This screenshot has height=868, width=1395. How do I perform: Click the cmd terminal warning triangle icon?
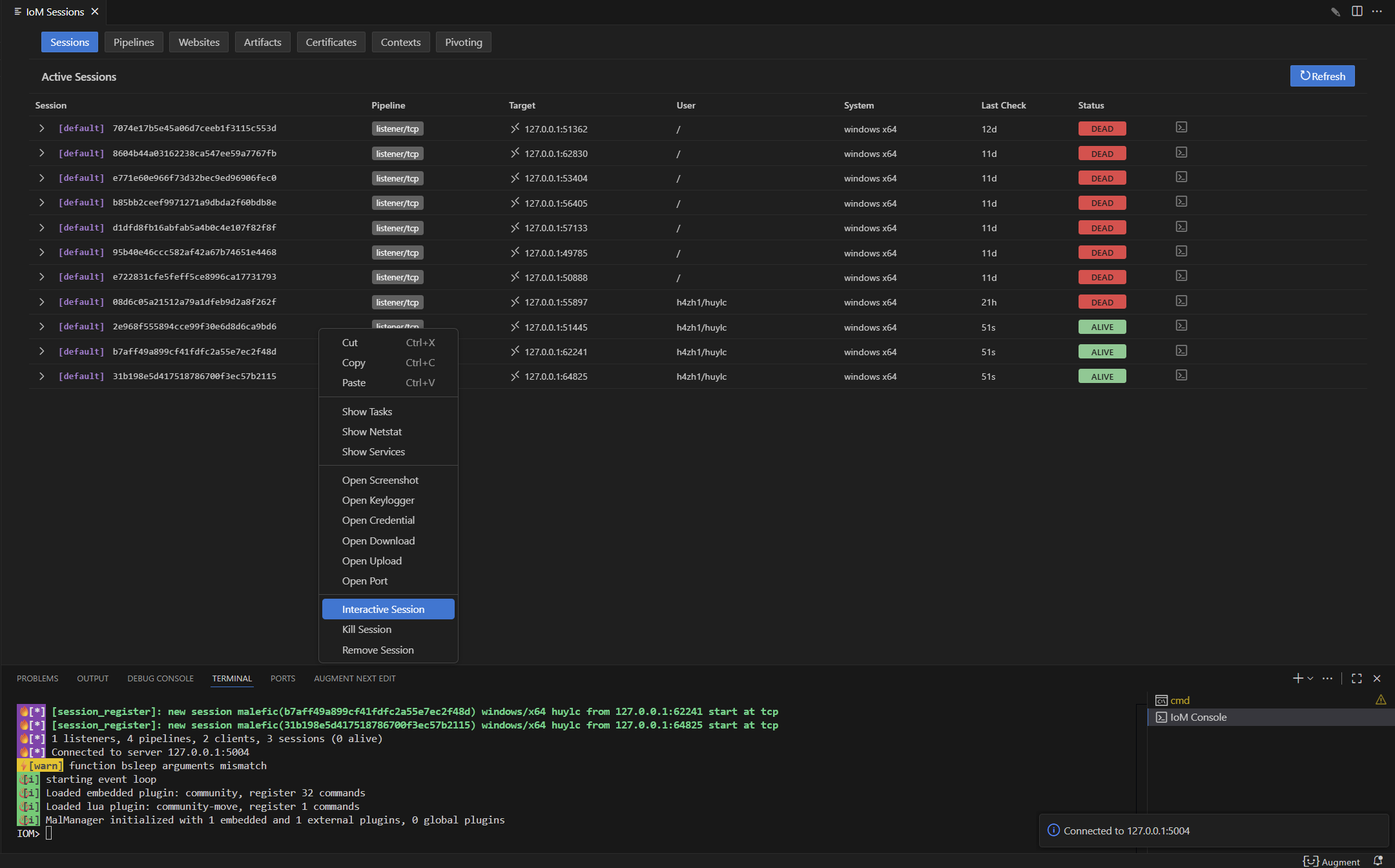click(x=1381, y=700)
